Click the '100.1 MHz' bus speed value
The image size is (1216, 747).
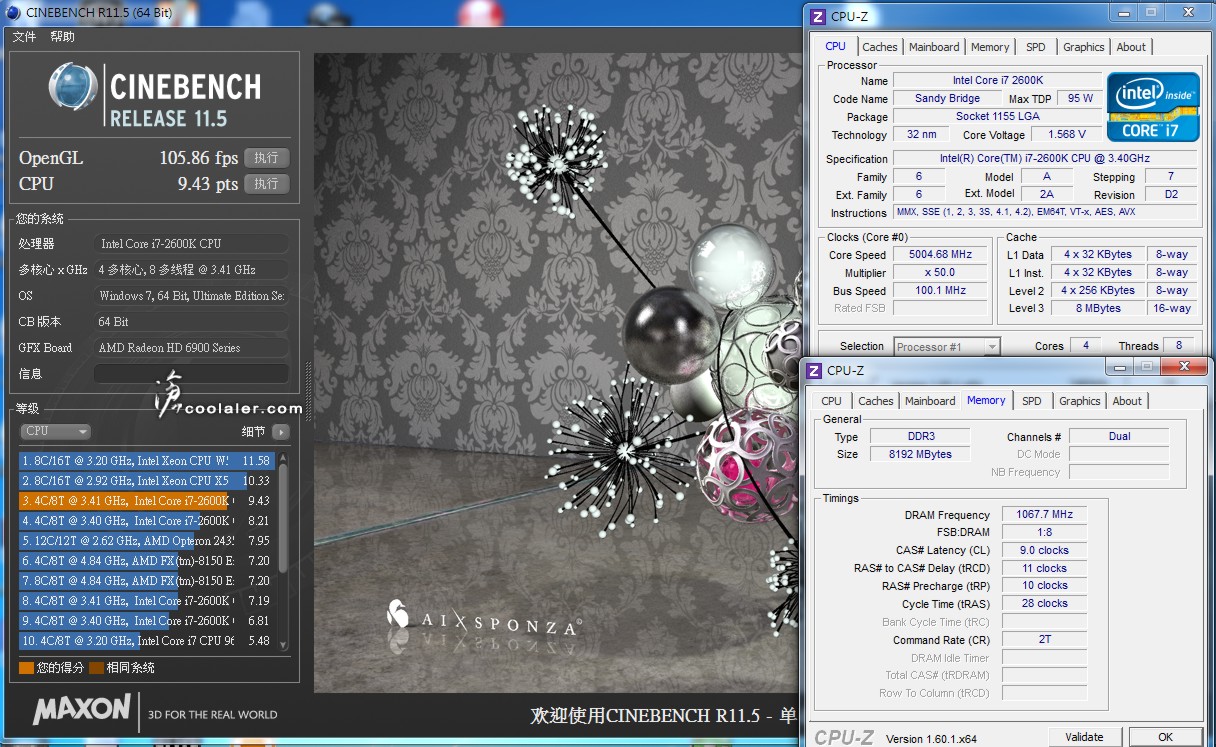tap(940, 290)
